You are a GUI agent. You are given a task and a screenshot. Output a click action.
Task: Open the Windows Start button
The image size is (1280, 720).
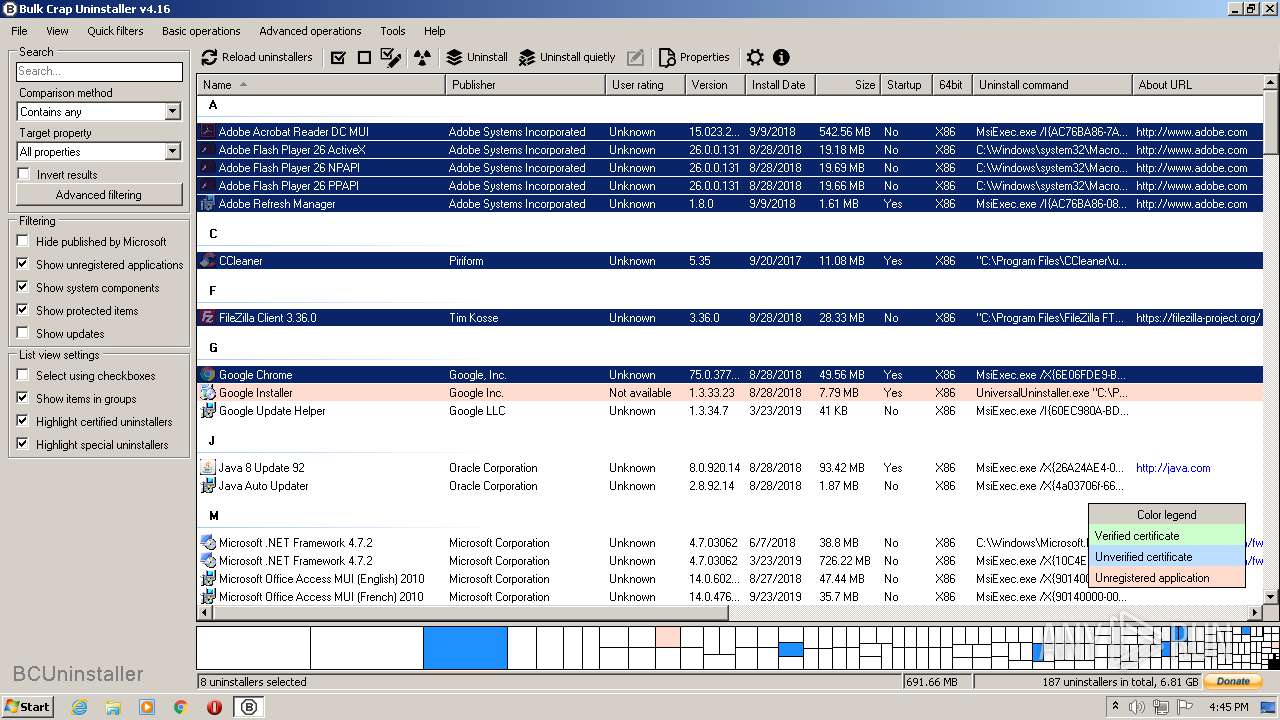[27, 706]
